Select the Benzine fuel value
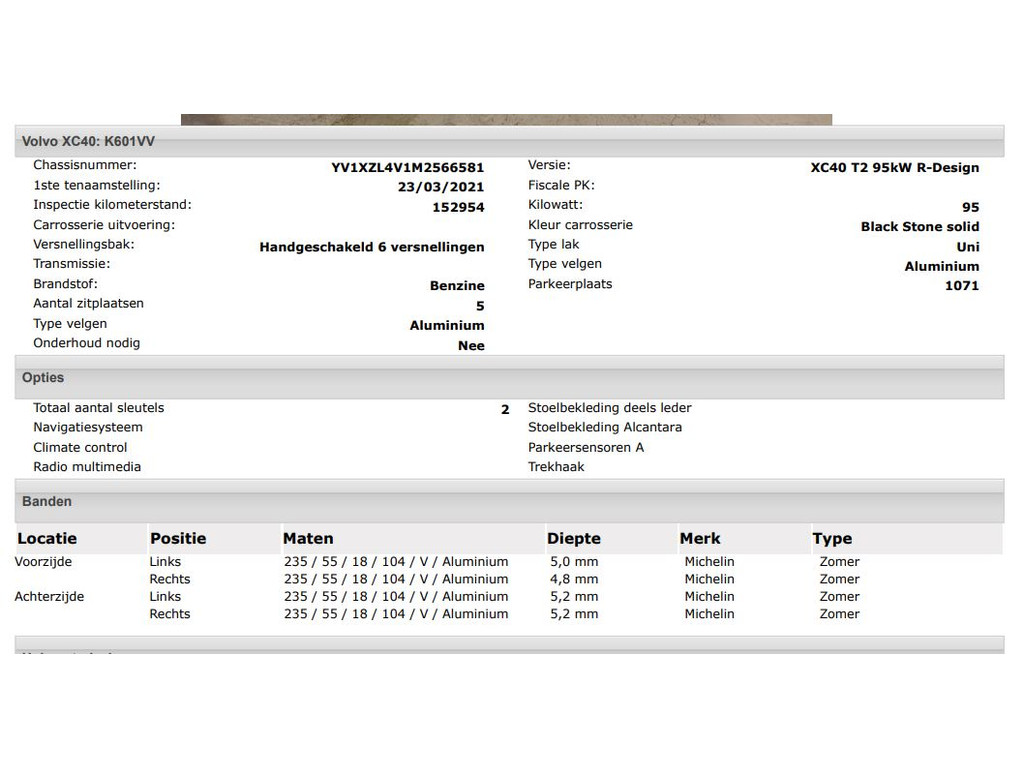1024x768 pixels. click(x=457, y=286)
